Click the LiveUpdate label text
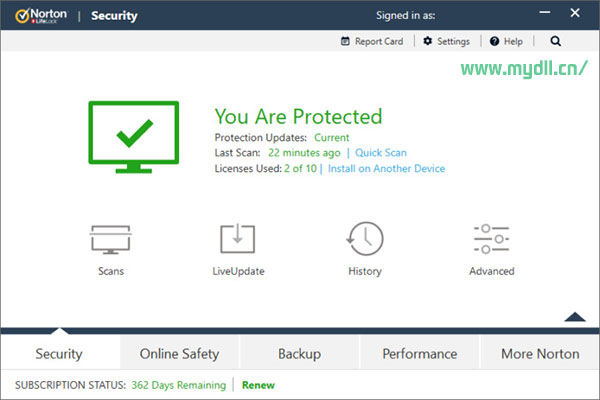 click(x=238, y=271)
